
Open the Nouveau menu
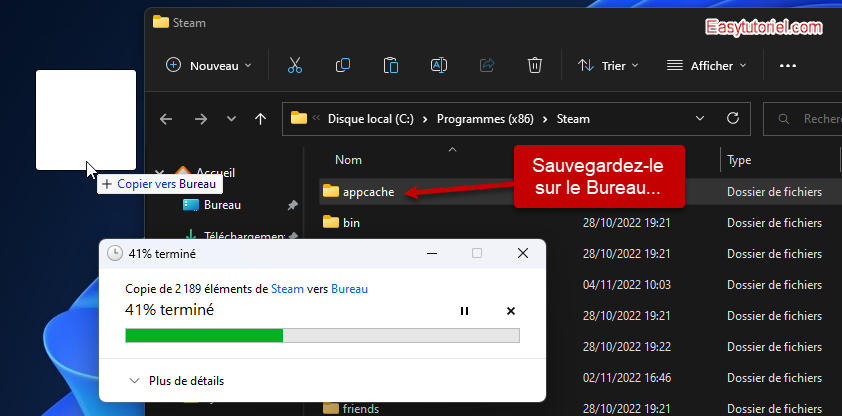point(208,65)
